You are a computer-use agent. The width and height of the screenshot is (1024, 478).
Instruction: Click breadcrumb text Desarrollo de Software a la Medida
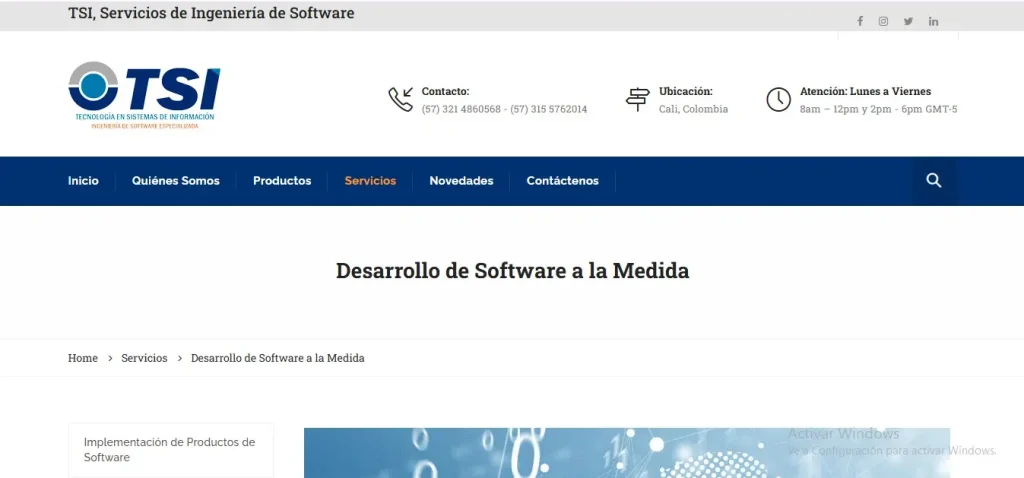(x=278, y=358)
